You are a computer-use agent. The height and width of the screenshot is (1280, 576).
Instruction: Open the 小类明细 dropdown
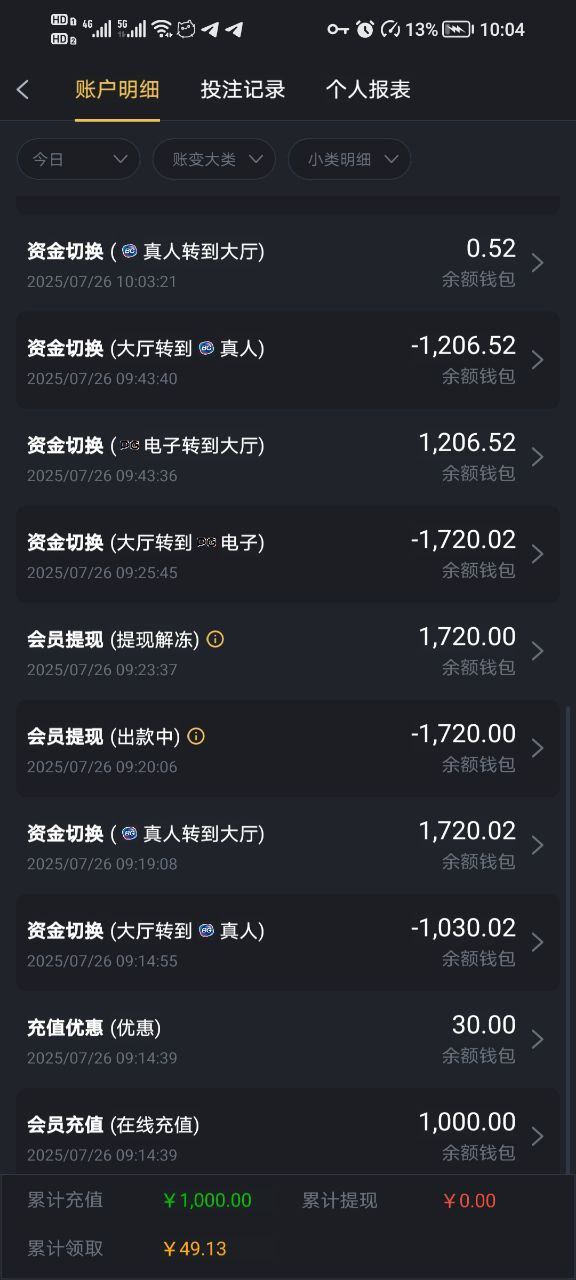350,159
